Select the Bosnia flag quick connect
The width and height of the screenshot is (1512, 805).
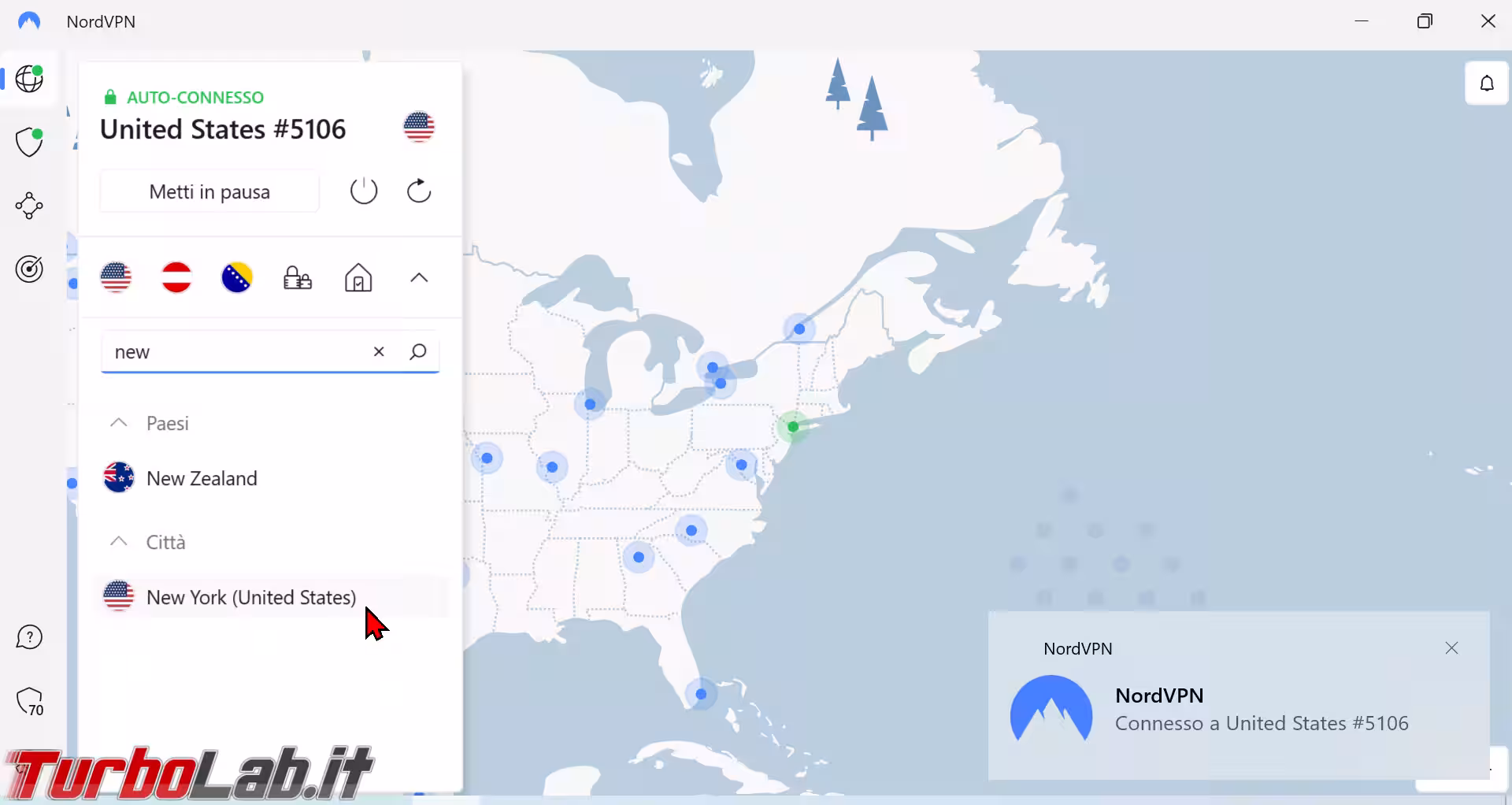[237, 277]
